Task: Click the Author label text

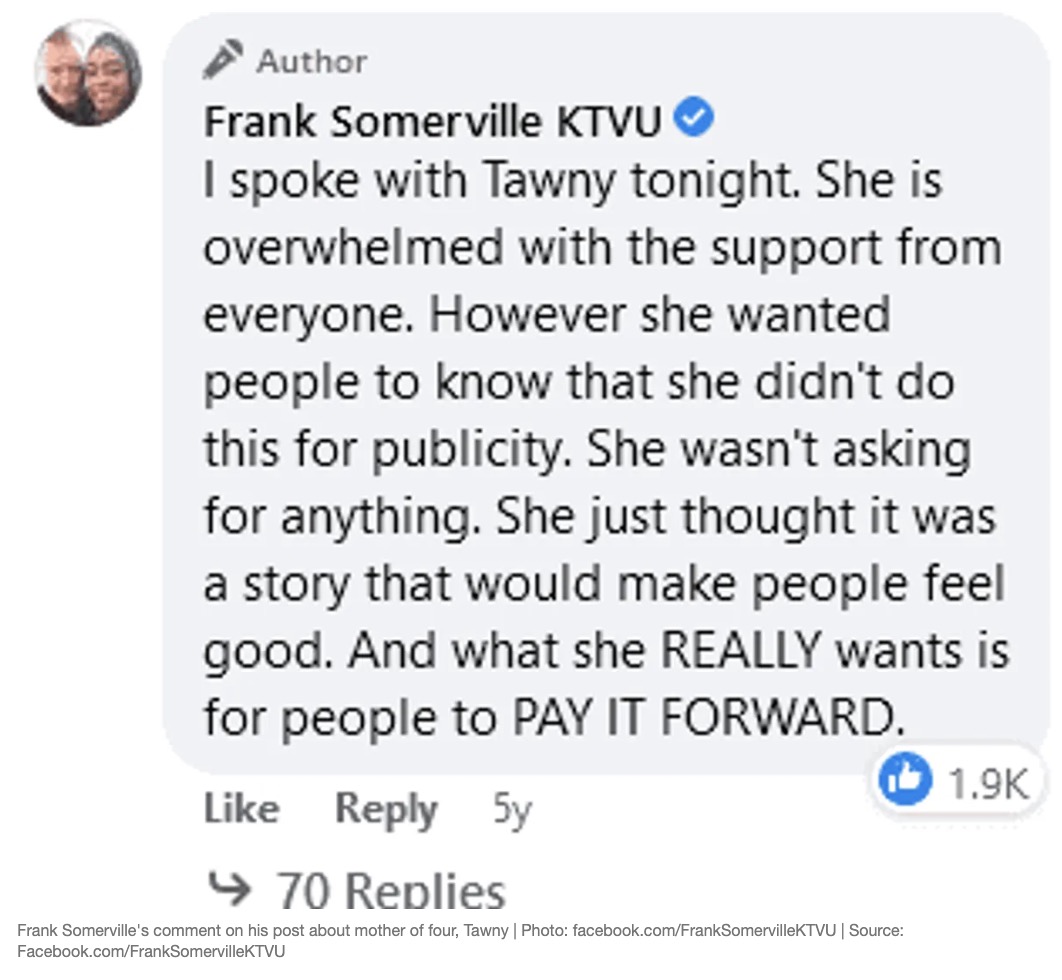Action: pyautogui.click(x=312, y=62)
